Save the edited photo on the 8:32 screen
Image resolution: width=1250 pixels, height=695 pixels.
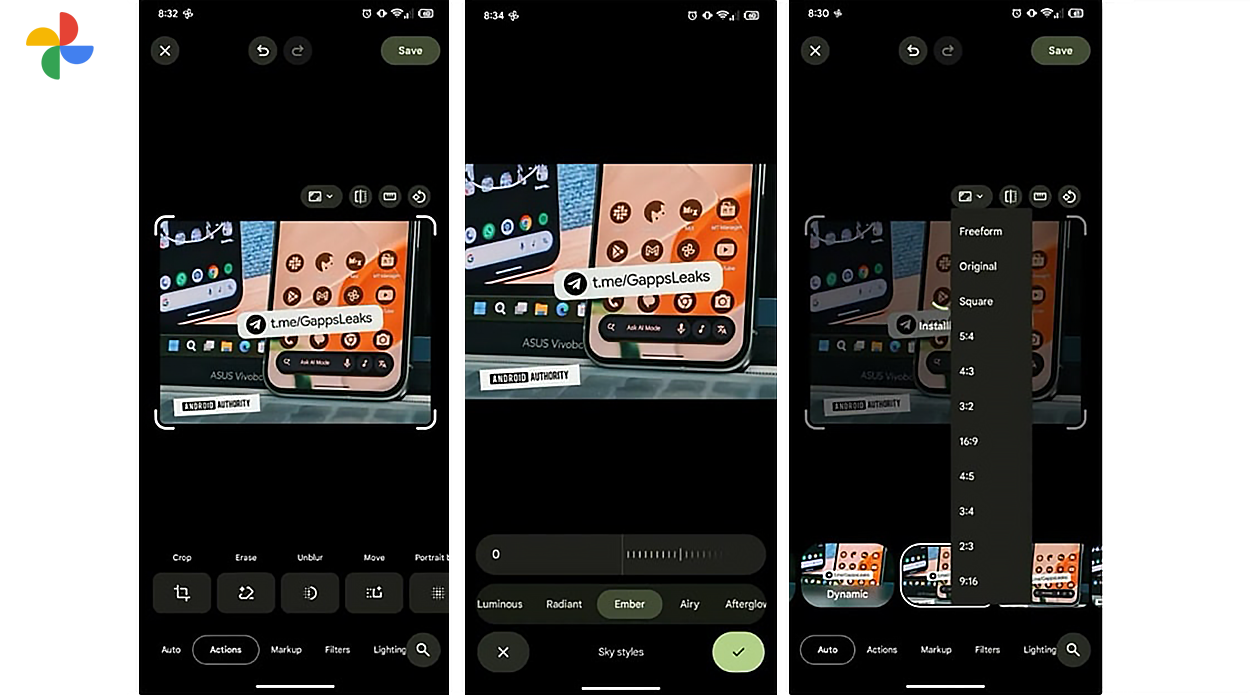(410, 51)
